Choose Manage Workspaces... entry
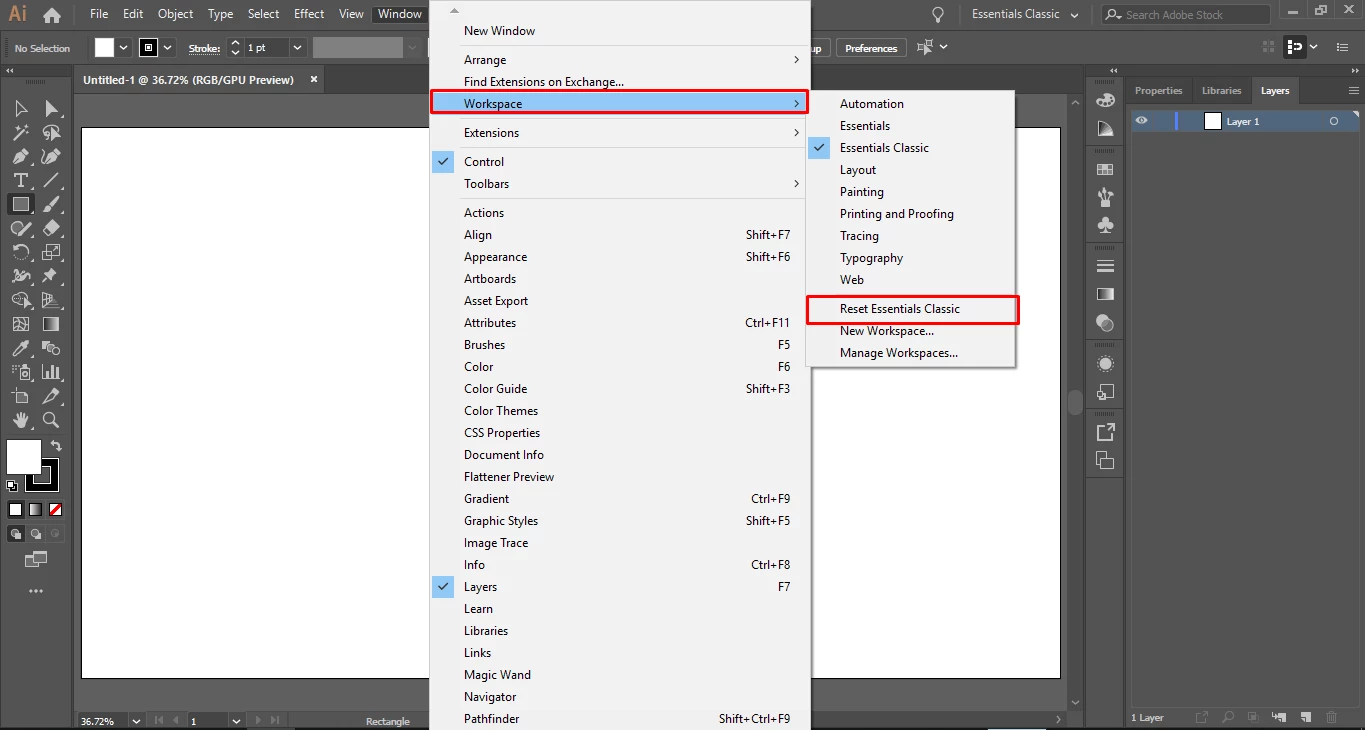Screen dimensions: 1365x730 [899, 353]
